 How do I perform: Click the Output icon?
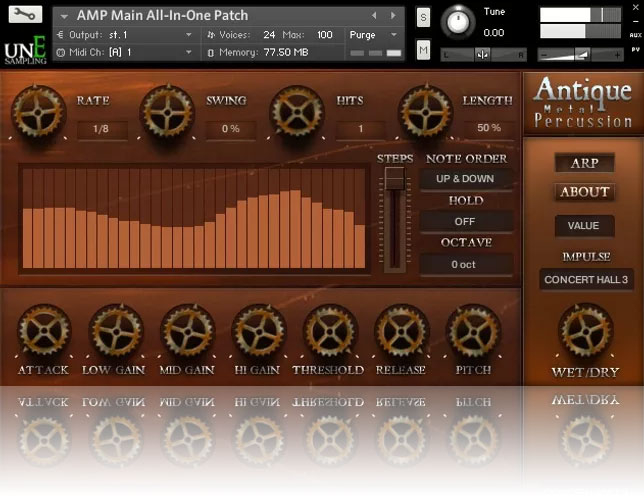click(60, 35)
